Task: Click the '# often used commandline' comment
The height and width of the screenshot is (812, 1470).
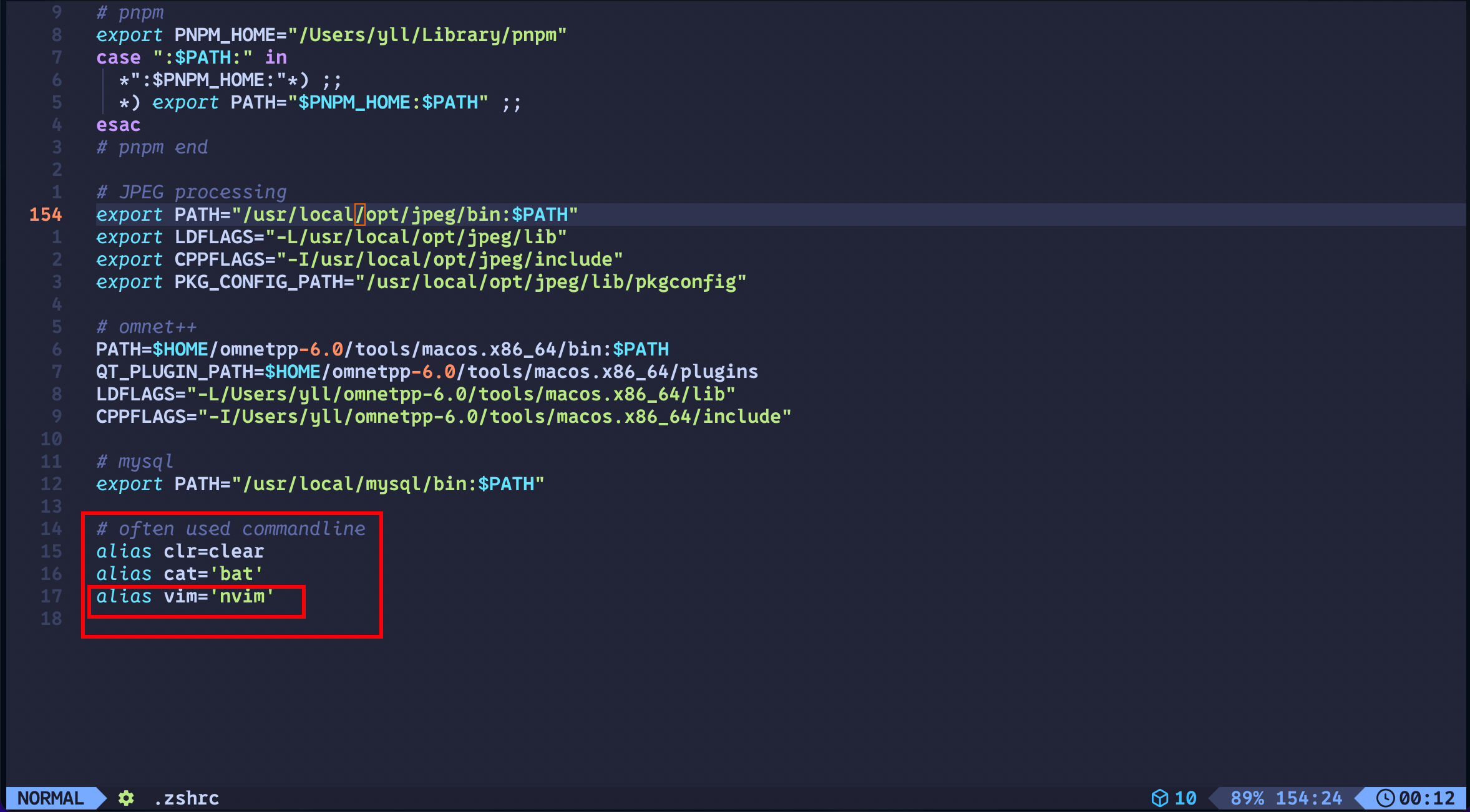Action: coord(231,529)
